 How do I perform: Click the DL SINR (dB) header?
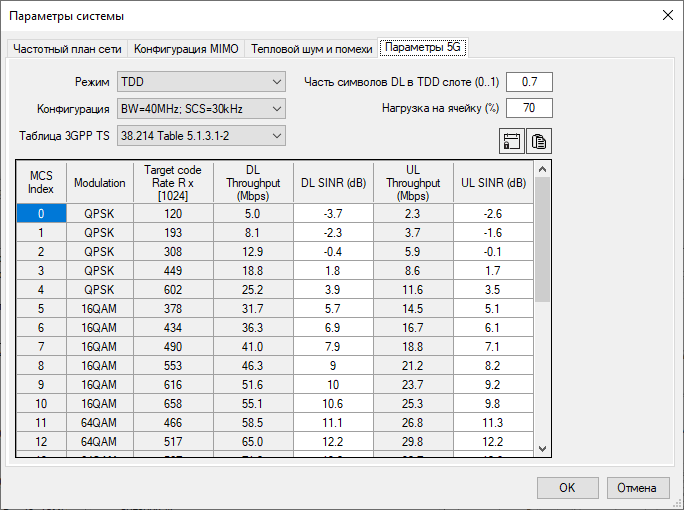pyautogui.click(x=333, y=182)
